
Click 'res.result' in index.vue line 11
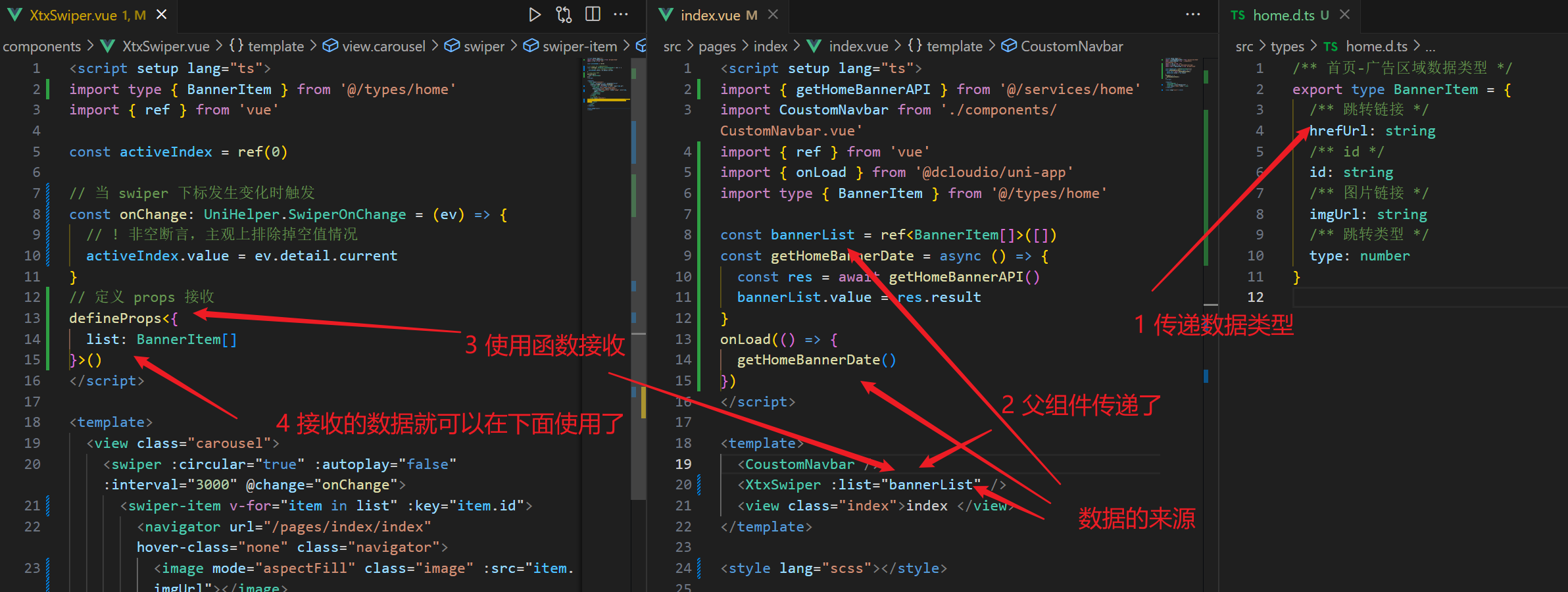(939, 297)
